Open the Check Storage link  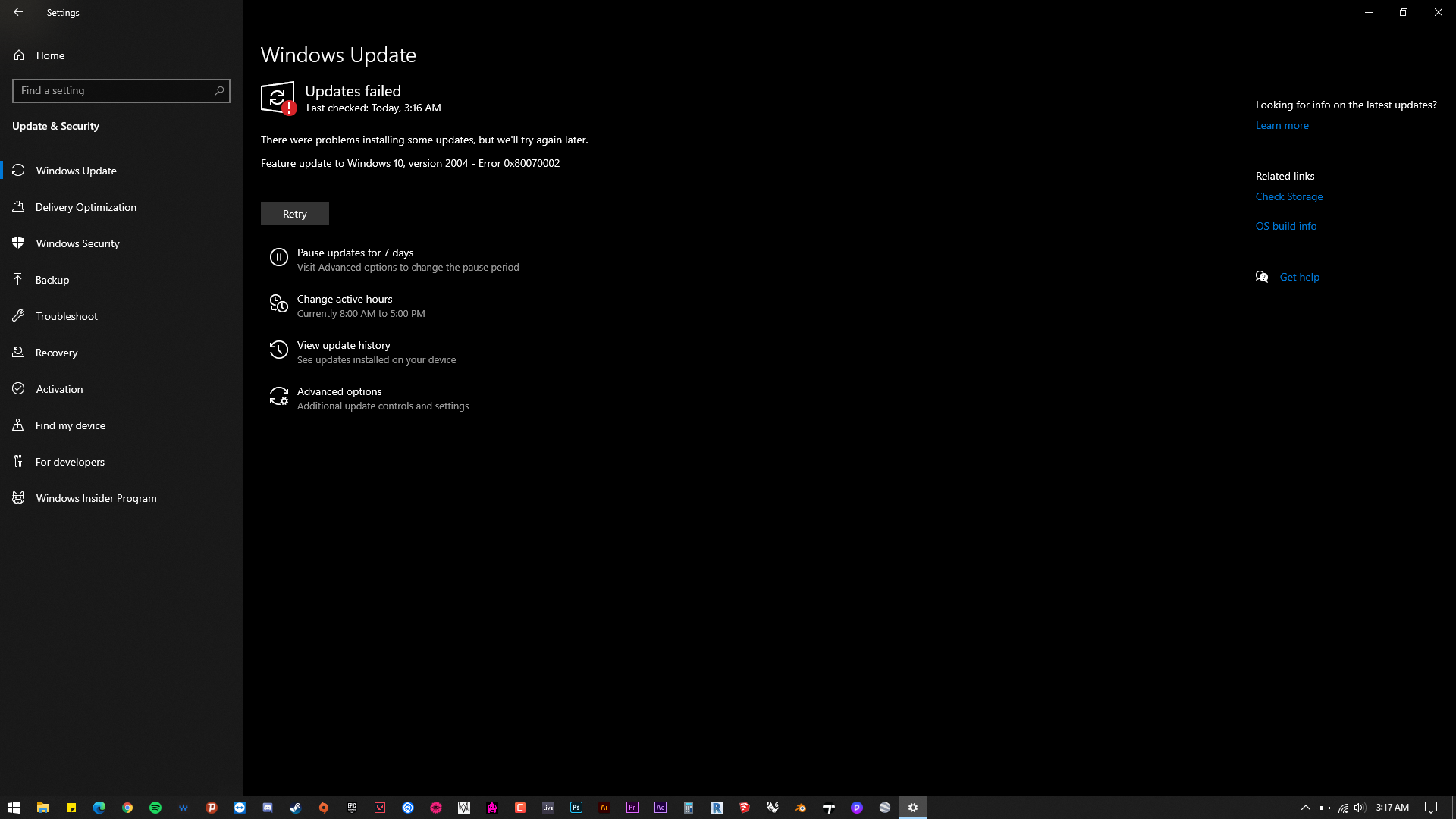tap(1288, 196)
